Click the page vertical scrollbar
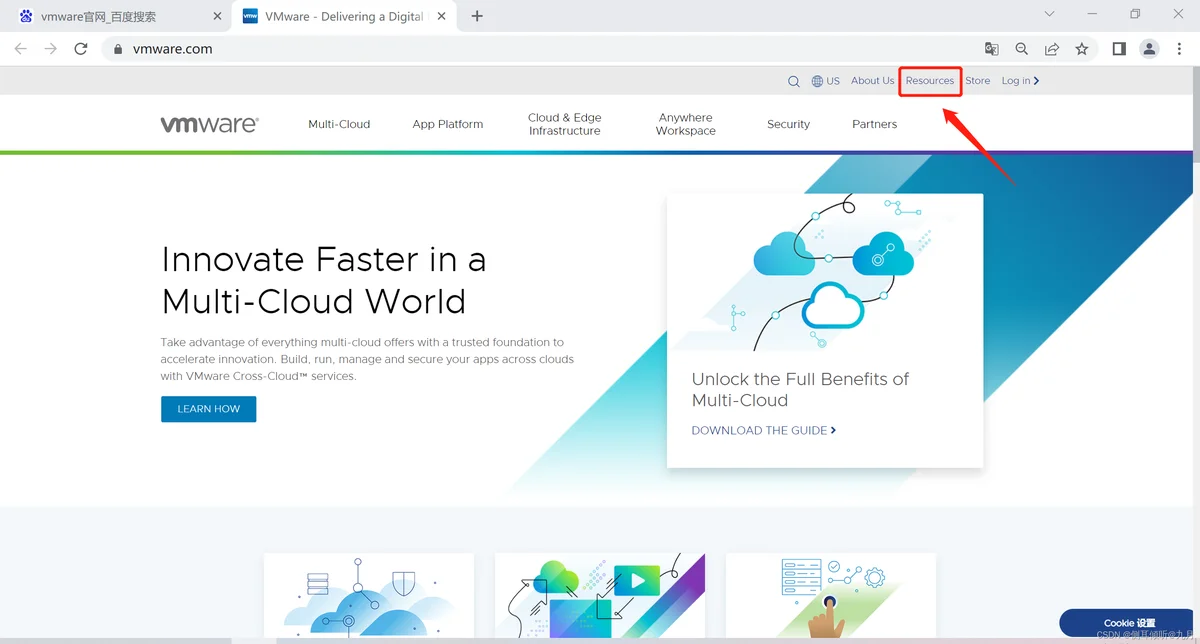 [1195, 113]
